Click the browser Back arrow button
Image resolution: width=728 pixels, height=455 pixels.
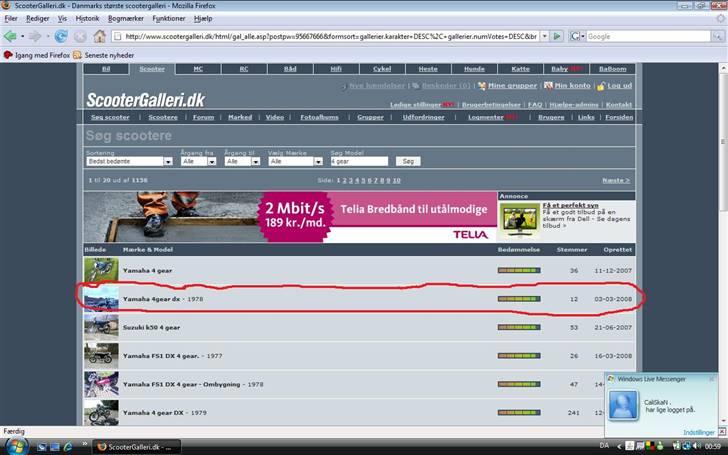tap(12, 36)
